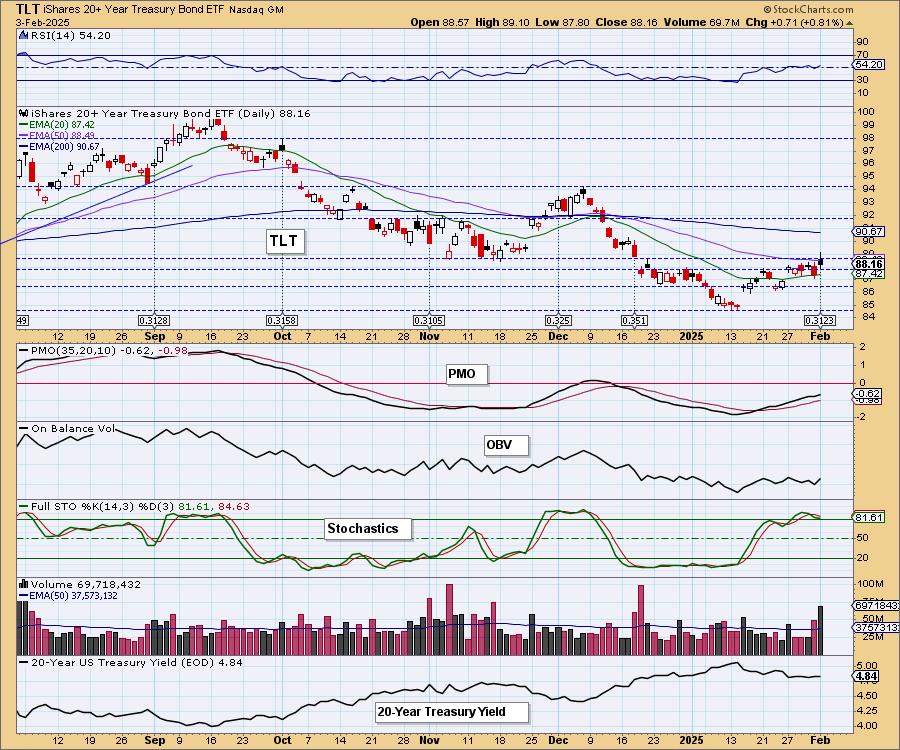Click the purple EMA(50) 88.49 legend line
This screenshot has width=900, height=750.
click(24, 135)
